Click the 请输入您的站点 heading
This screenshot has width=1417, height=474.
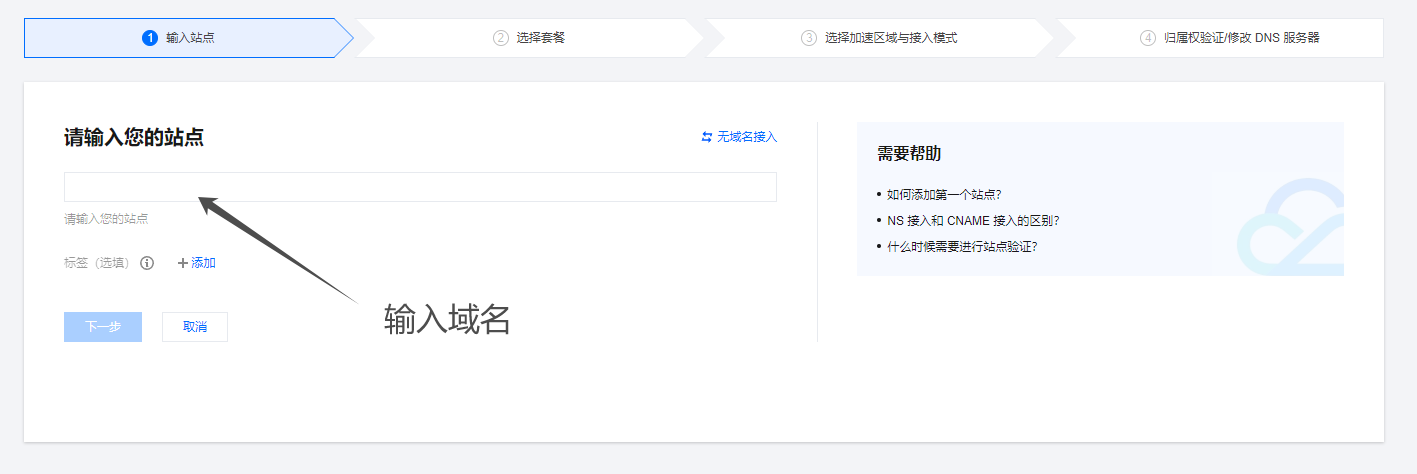click(134, 138)
